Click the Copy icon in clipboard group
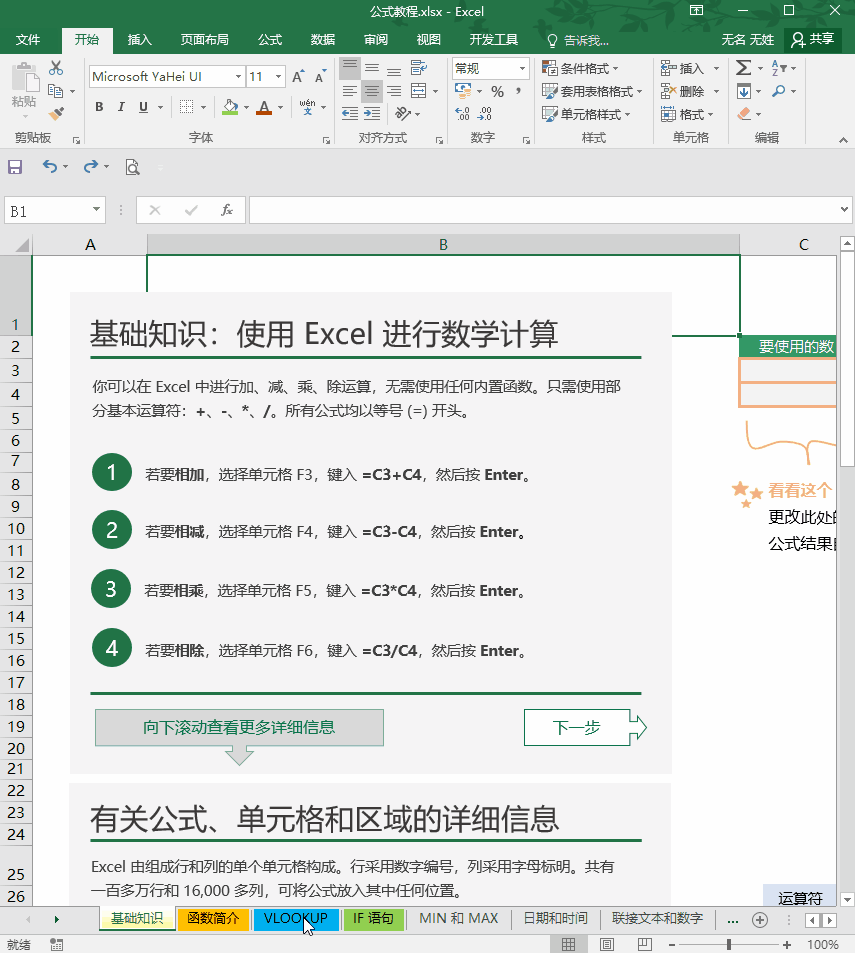The height and width of the screenshot is (953, 855). [x=55, y=91]
